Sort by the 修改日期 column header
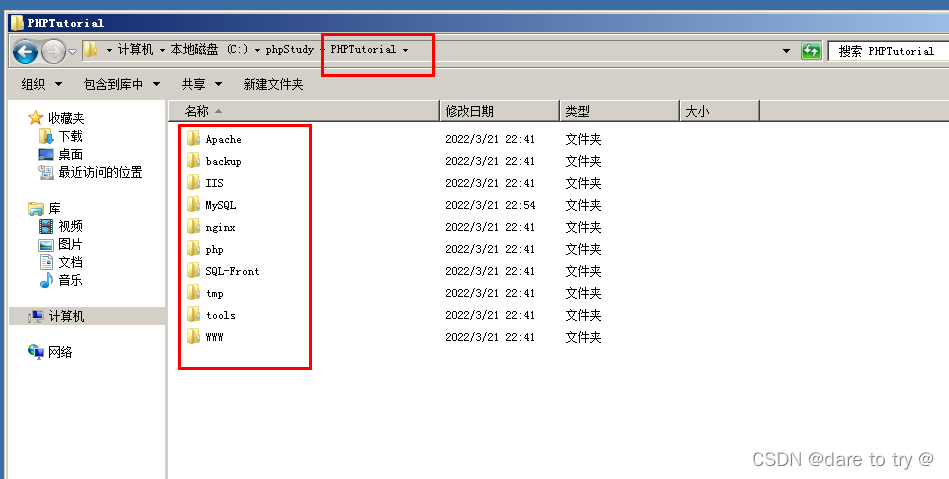The image size is (949, 479). [x=500, y=111]
